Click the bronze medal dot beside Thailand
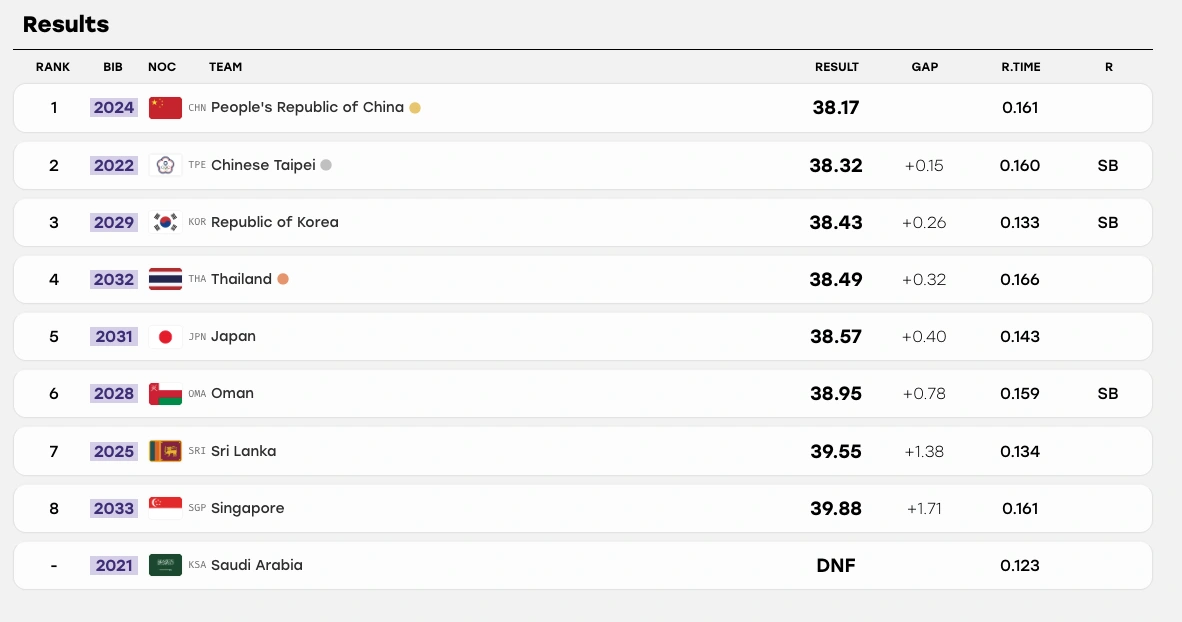 coord(283,279)
